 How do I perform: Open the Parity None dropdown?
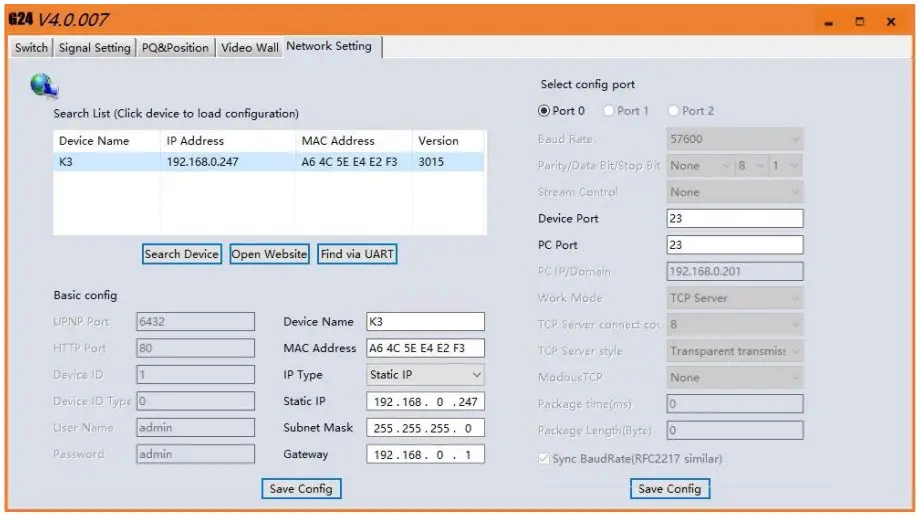point(699,166)
